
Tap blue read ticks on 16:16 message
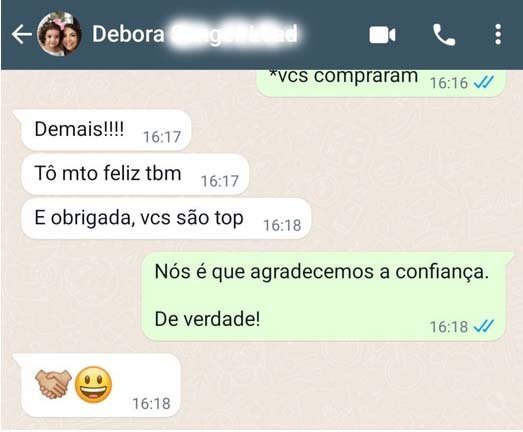coord(484,82)
